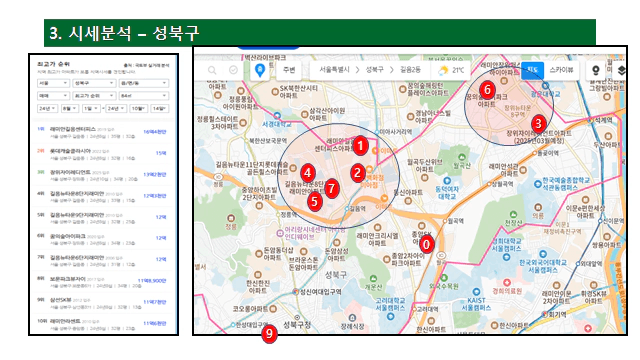The height and width of the screenshot is (360, 640).
Task: Open the start month 8월 dropdown
Action: tap(69, 109)
